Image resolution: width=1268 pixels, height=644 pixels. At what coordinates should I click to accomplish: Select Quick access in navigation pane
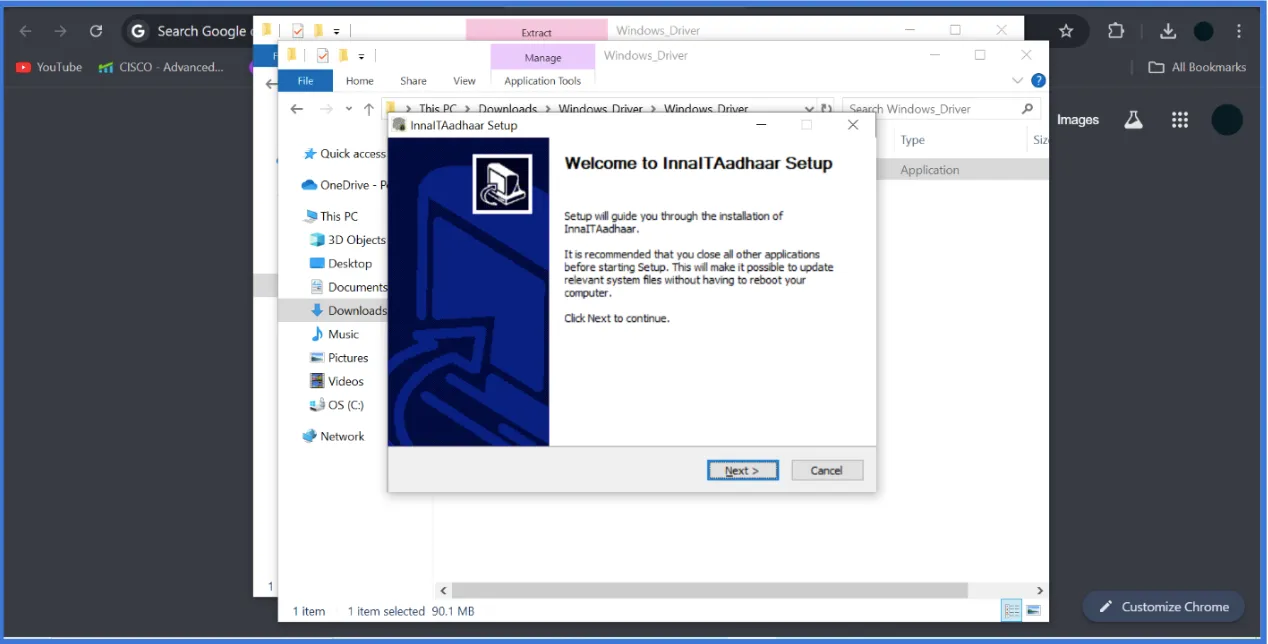click(x=345, y=154)
